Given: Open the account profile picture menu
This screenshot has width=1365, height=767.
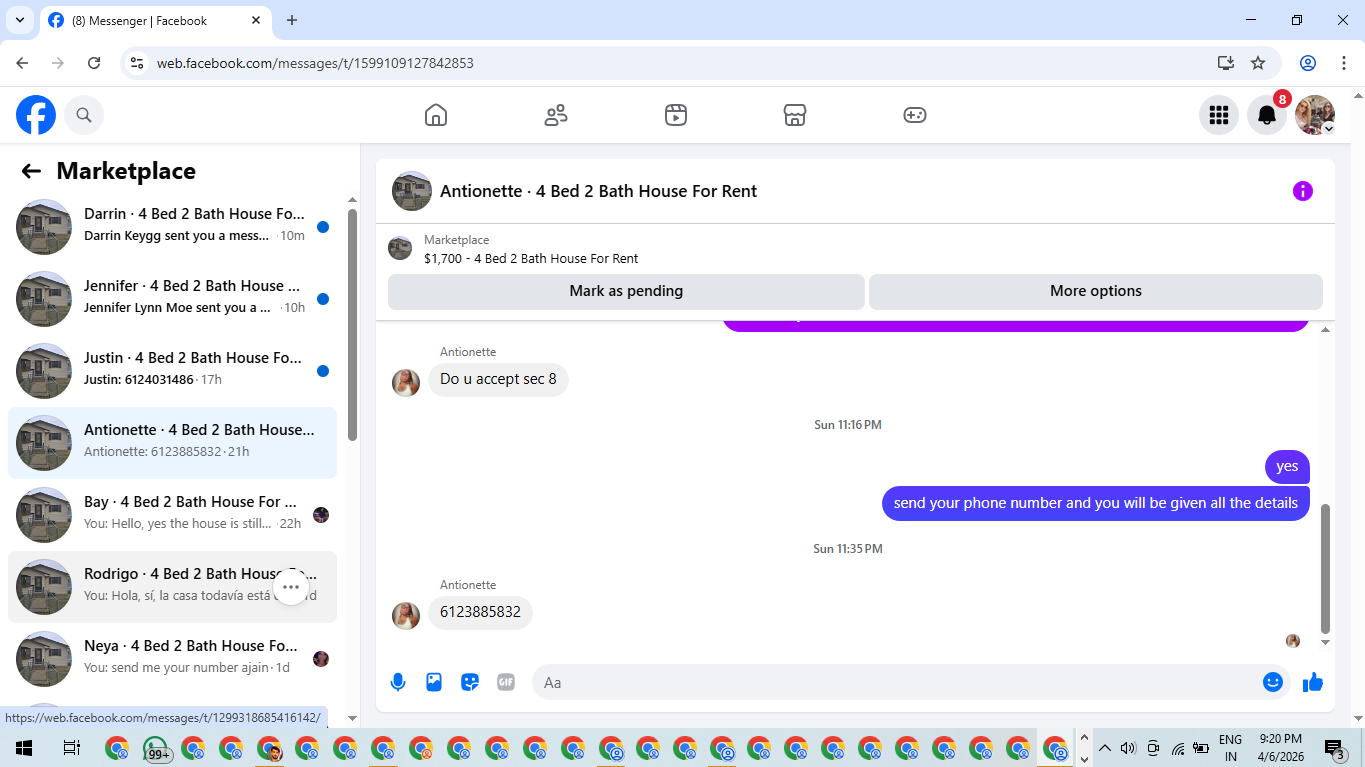Looking at the screenshot, I should (1315, 115).
